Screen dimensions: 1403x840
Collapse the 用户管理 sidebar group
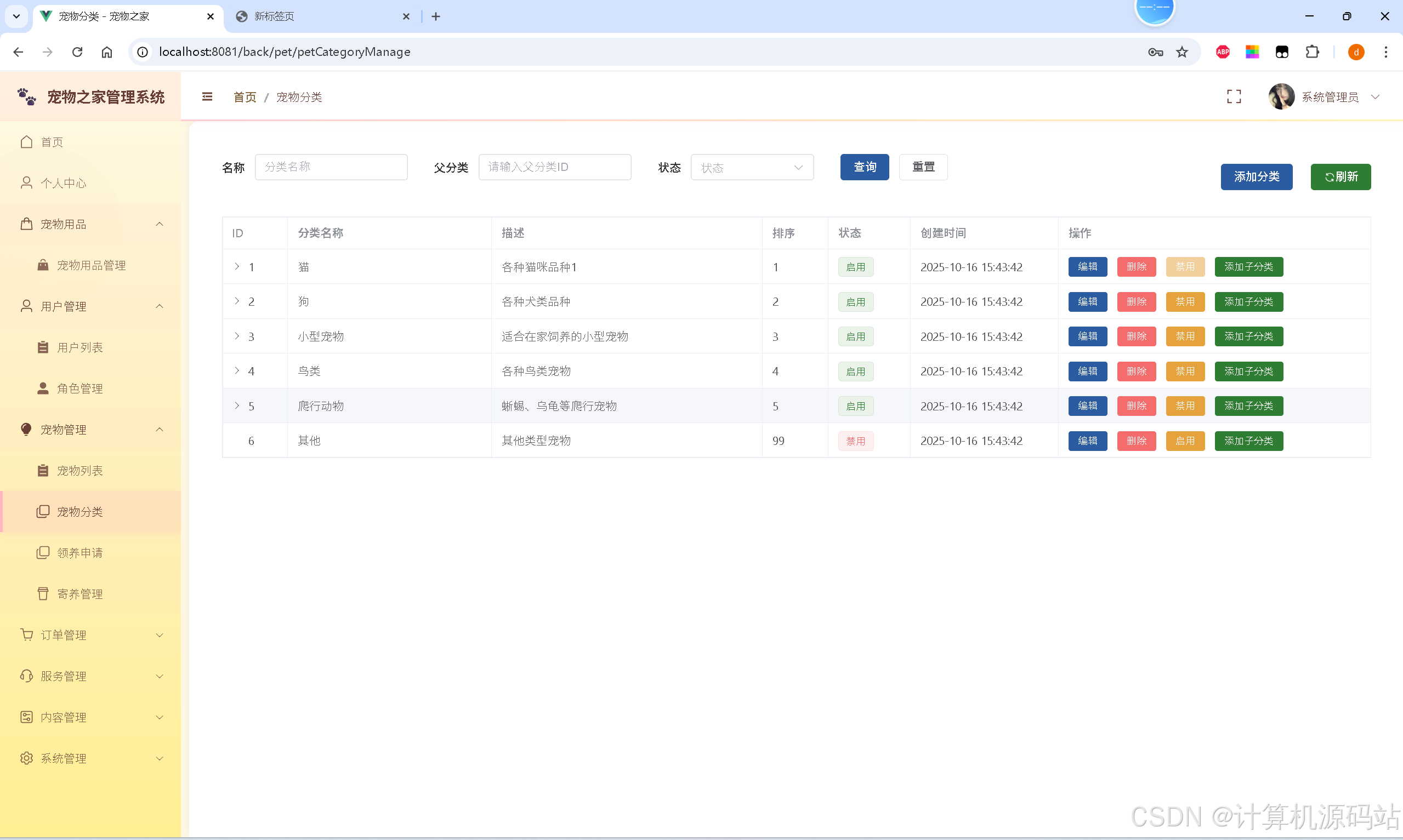click(90, 306)
